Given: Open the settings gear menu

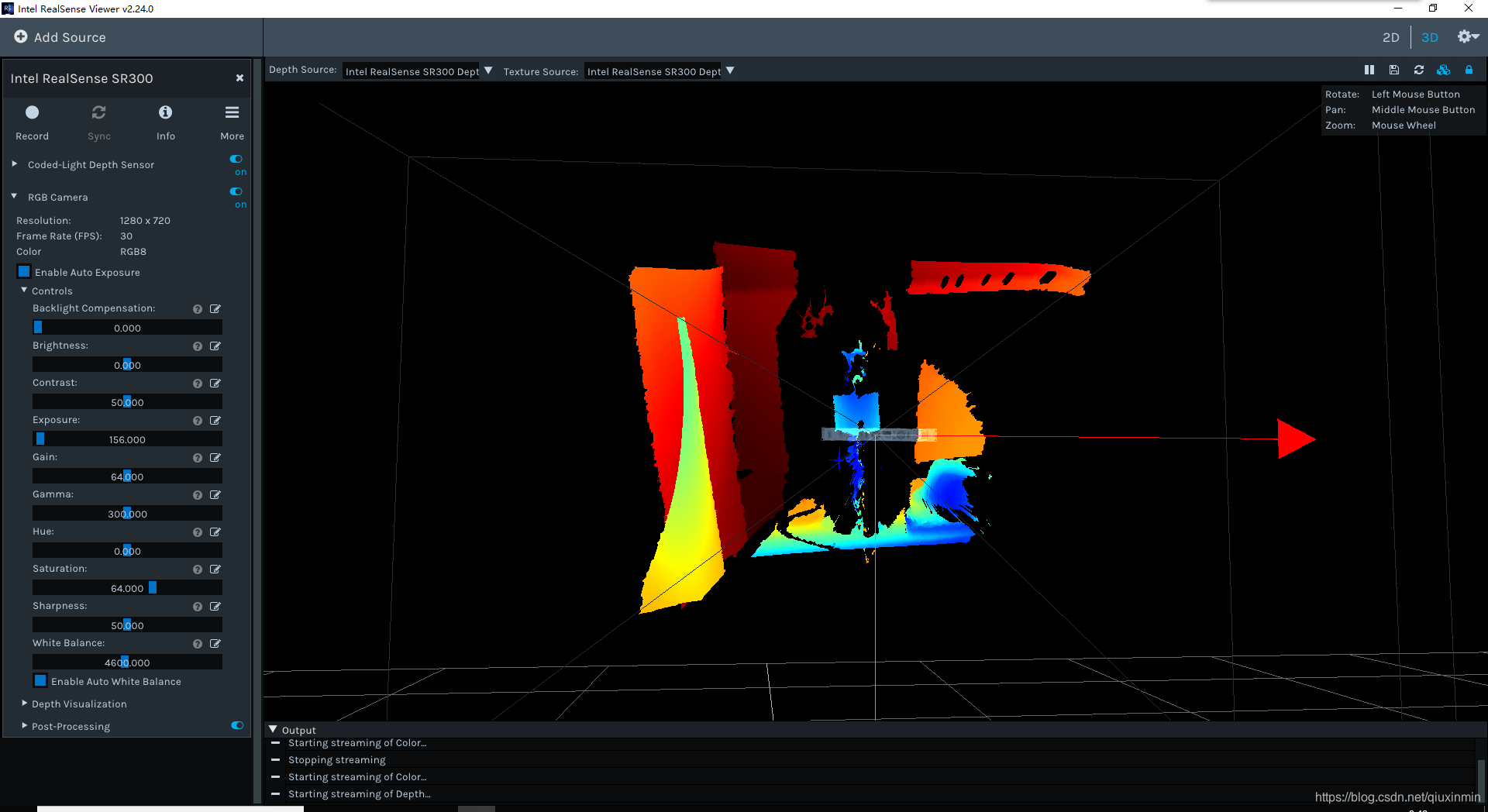Looking at the screenshot, I should tap(1468, 36).
